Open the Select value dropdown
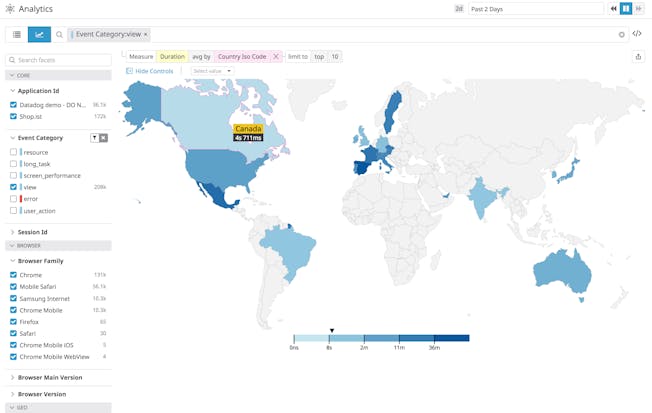 (x=211, y=71)
